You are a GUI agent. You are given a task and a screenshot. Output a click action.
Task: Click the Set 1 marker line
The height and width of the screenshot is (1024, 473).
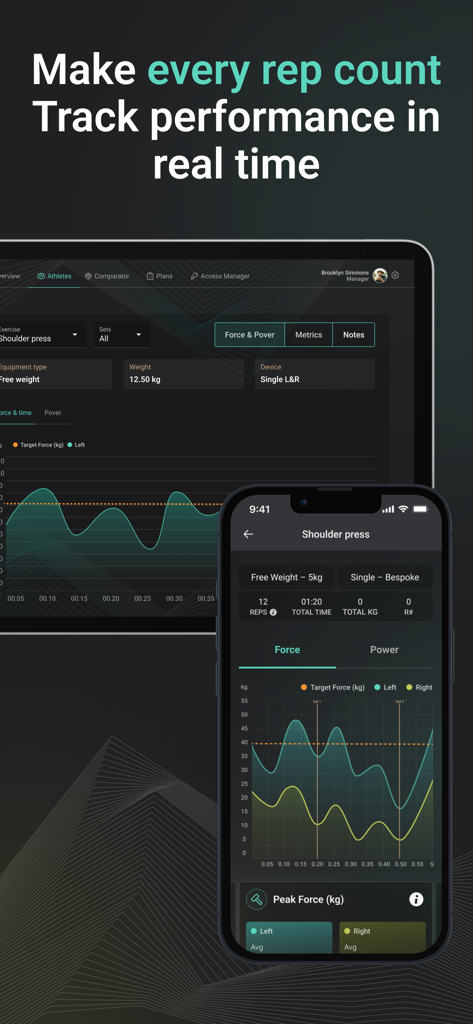tap(318, 778)
